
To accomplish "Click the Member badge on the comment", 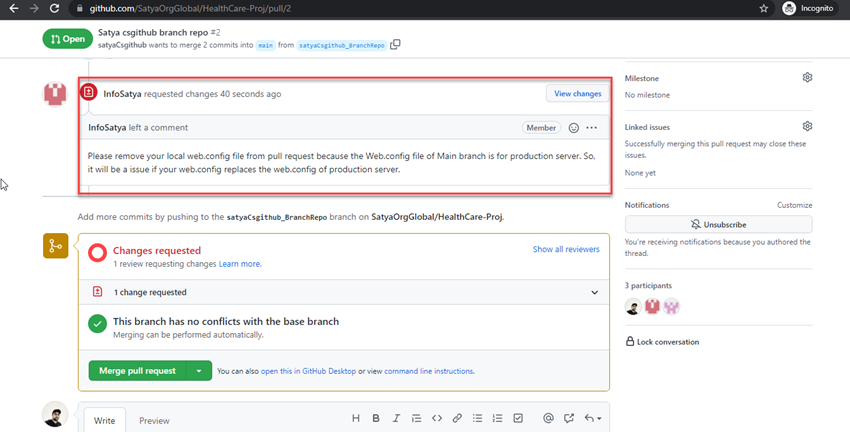I will 541,128.
